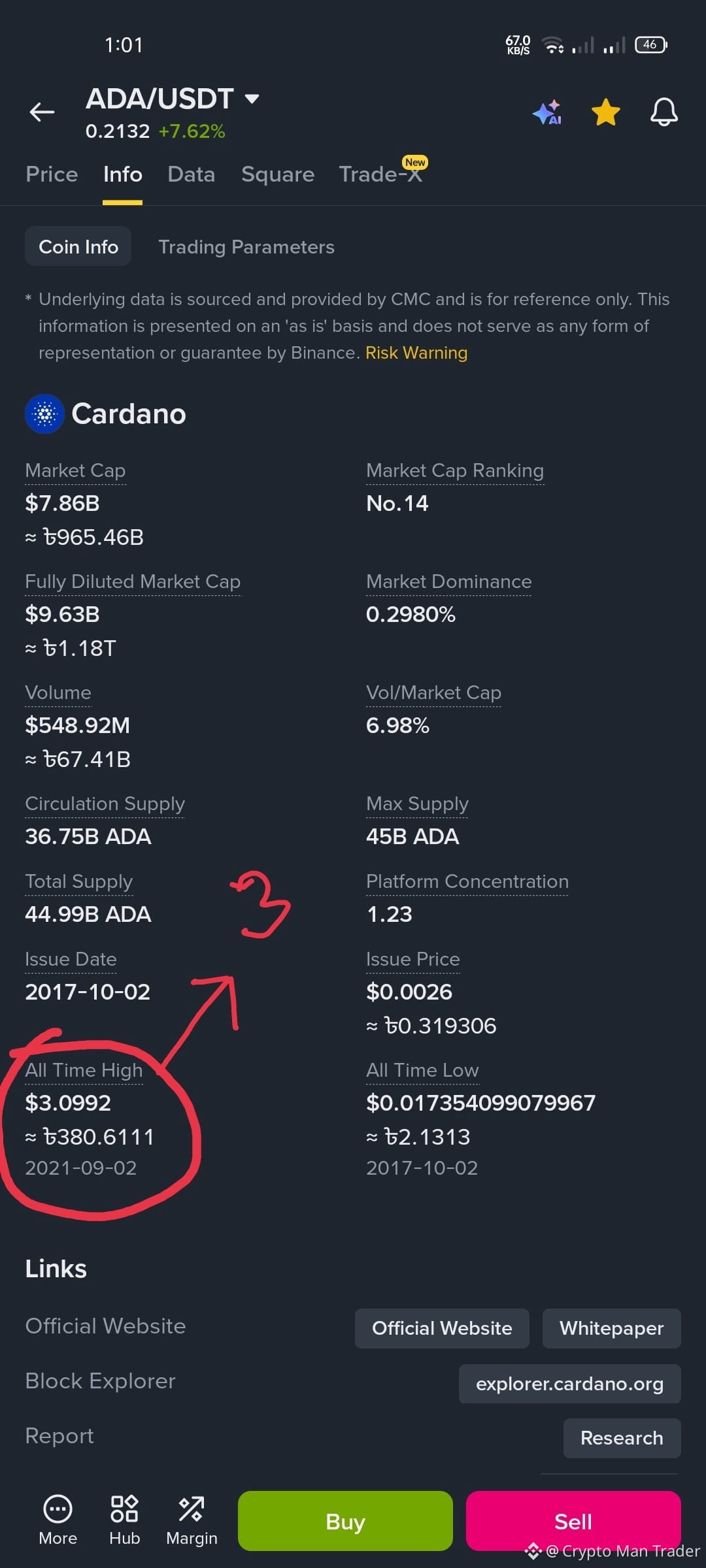Open the Risk Warning link
This screenshot has width=706, height=1568.
(x=416, y=353)
